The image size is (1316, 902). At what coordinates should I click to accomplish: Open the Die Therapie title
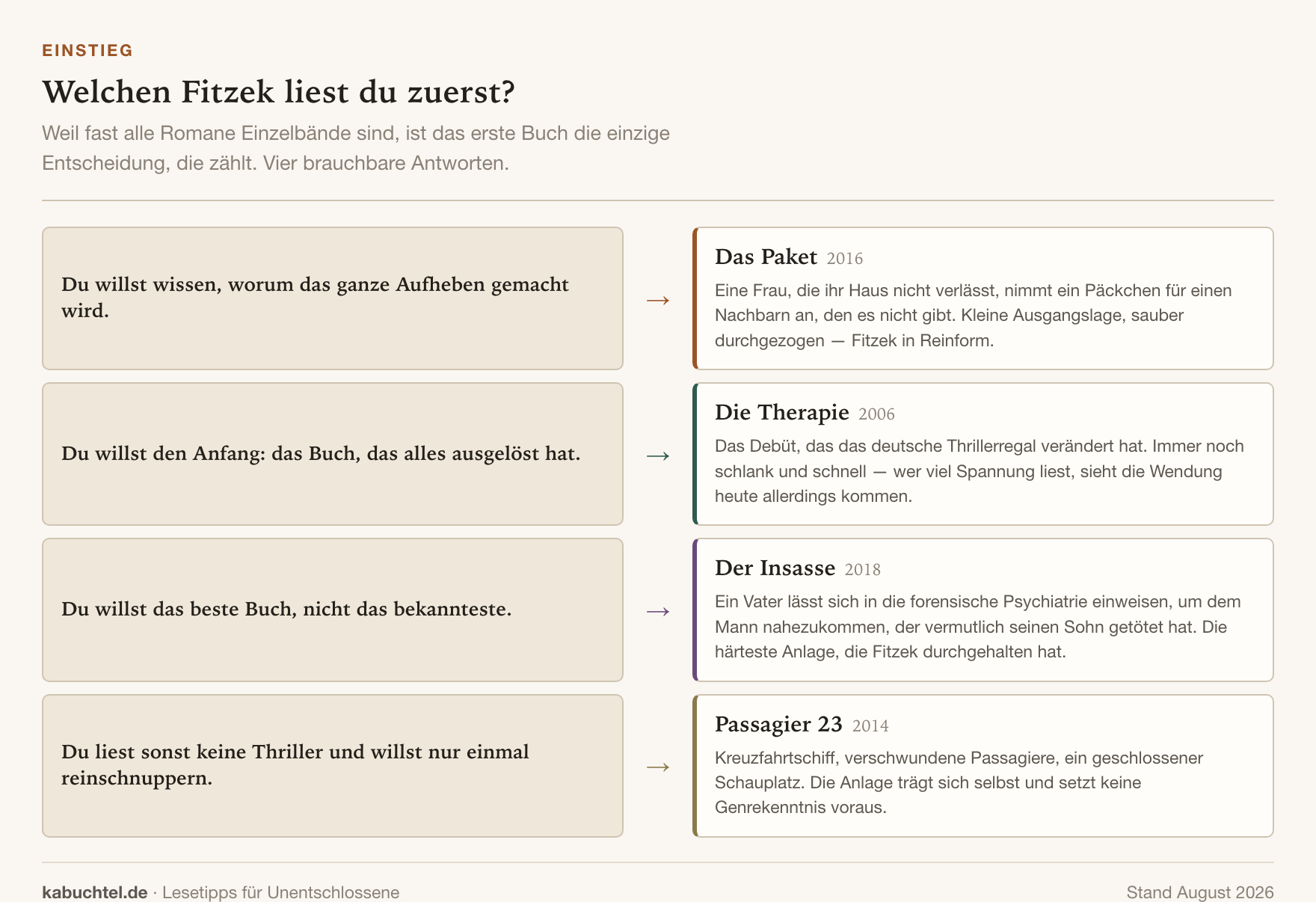(x=781, y=412)
